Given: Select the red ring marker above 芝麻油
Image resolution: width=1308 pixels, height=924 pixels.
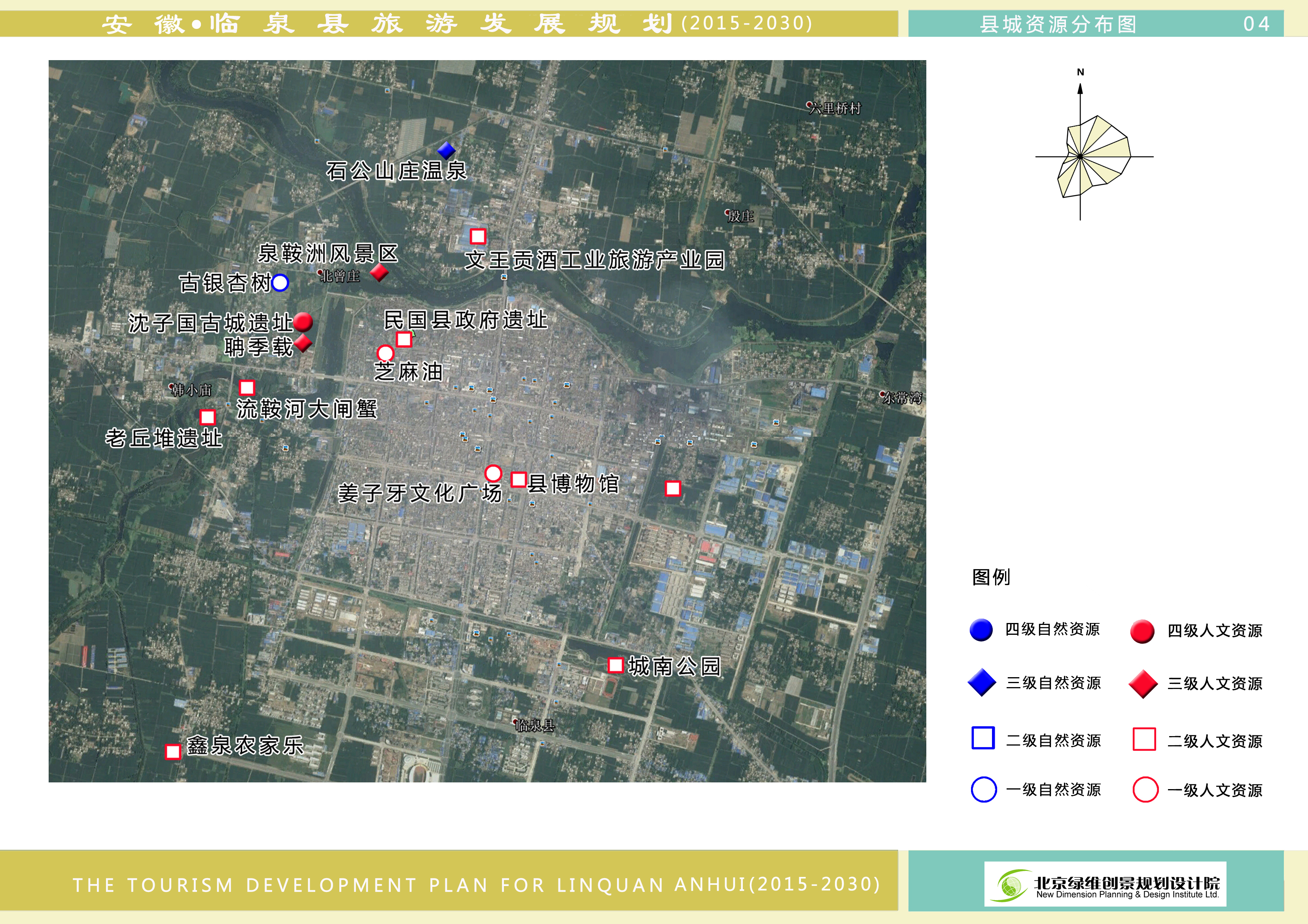Looking at the screenshot, I should tap(386, 354).
